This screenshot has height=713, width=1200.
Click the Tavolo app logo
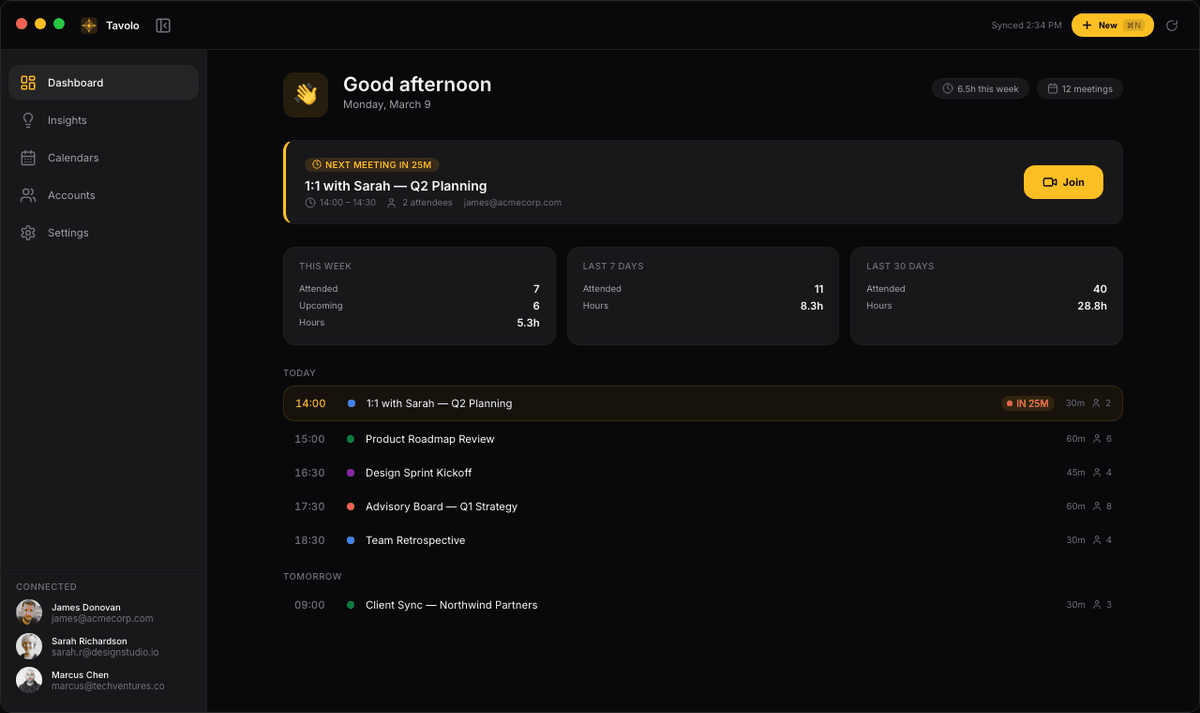[x=88, y=25]
